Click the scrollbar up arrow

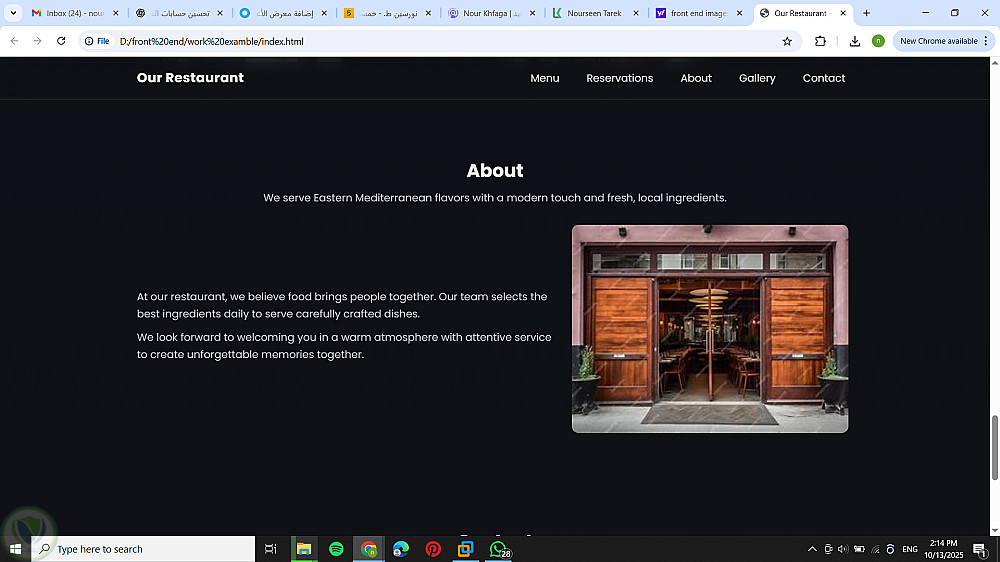994,63
